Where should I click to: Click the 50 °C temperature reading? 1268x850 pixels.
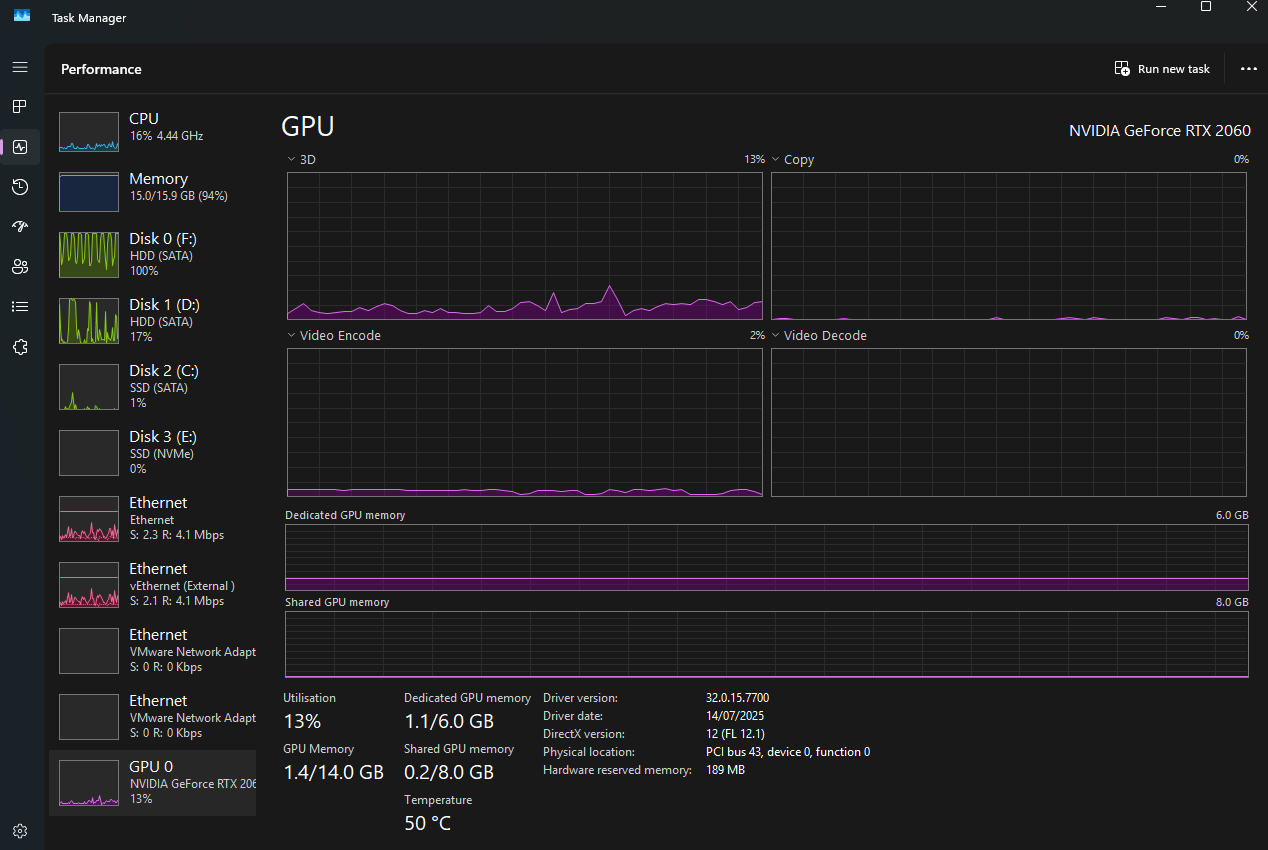pyautogui.click(x=427, y=824)
